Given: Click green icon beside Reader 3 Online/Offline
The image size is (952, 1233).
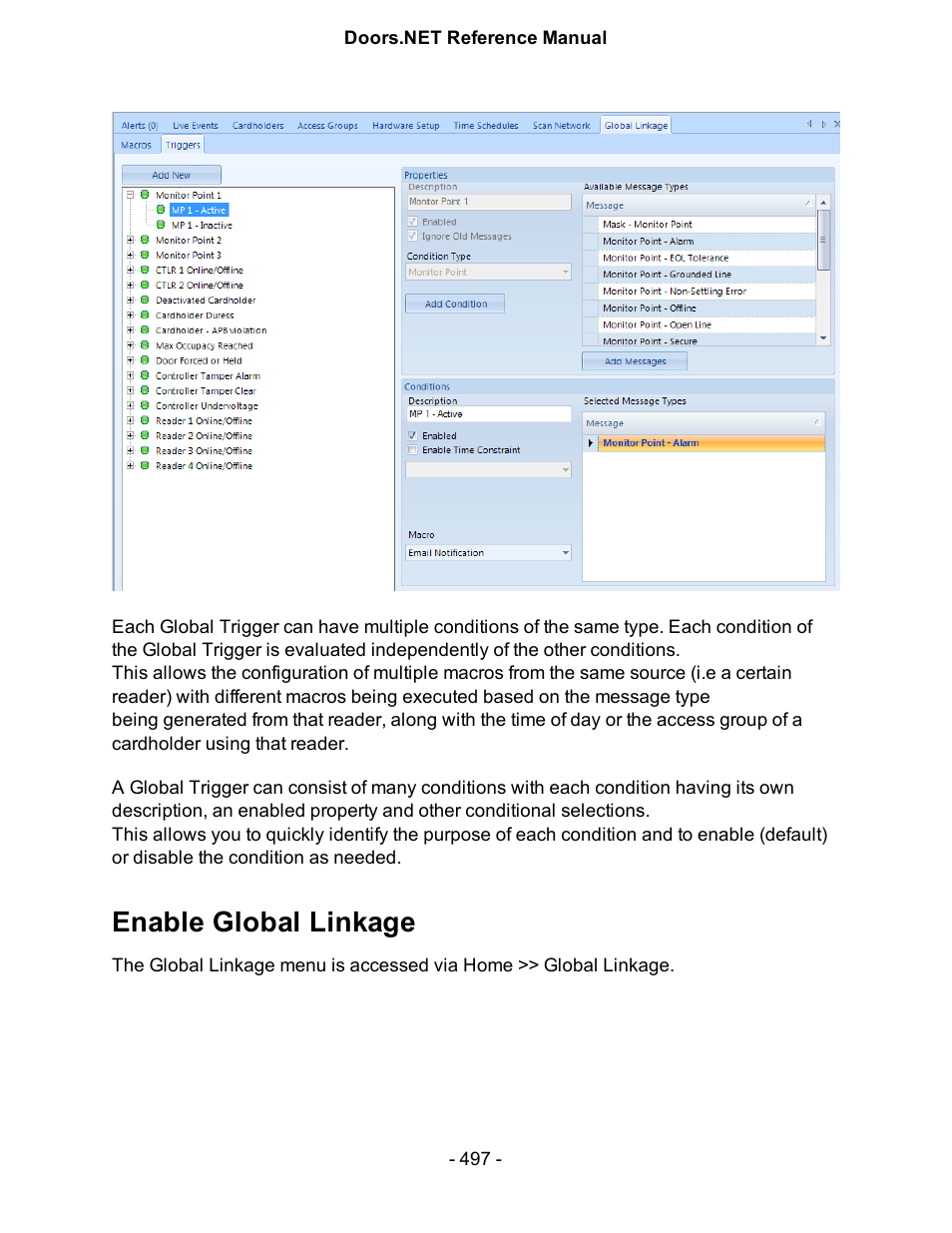Looking at the screenshot, I should 145,450.
